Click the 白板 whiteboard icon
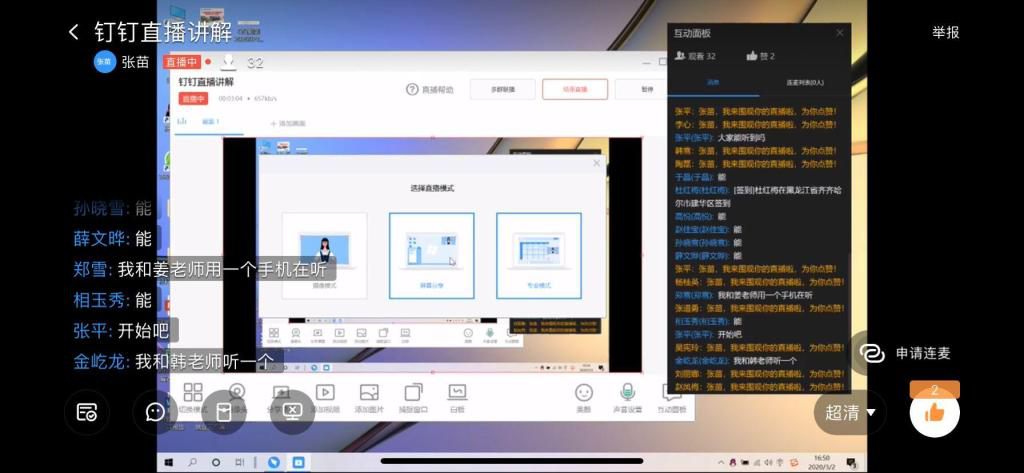Screen dimensions: 1024x473 tap(457, 397)
